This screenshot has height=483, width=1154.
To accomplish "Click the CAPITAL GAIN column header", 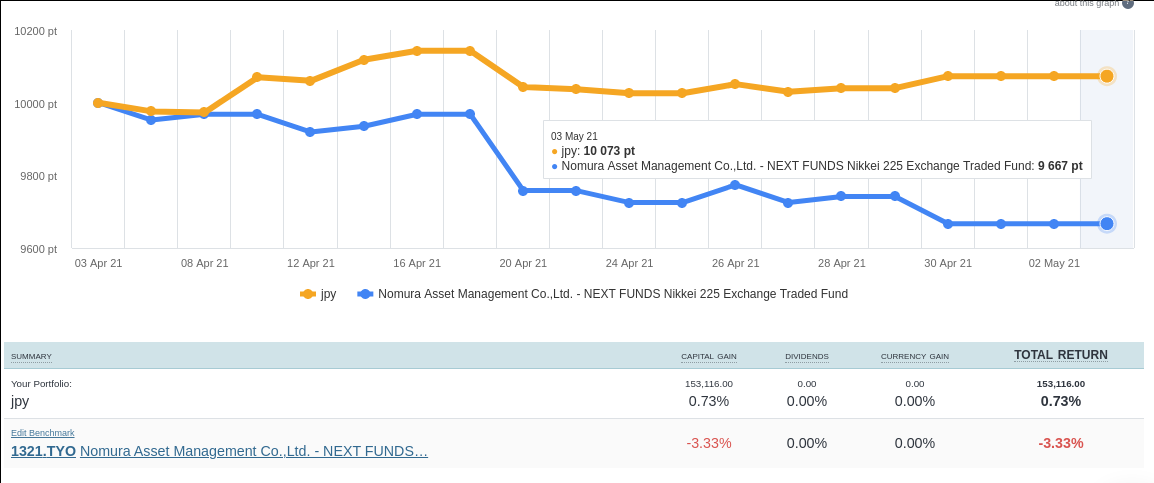I will click(x=708, y=357).
